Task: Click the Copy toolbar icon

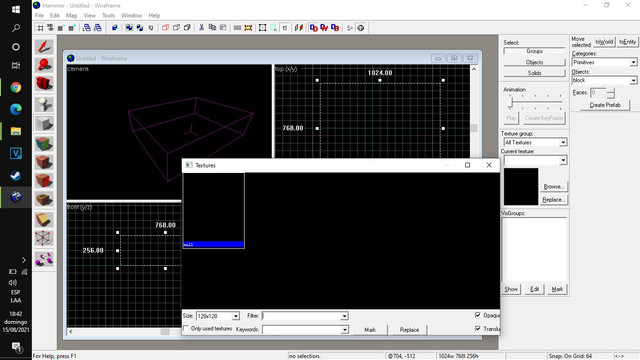Action: [212, 28]
